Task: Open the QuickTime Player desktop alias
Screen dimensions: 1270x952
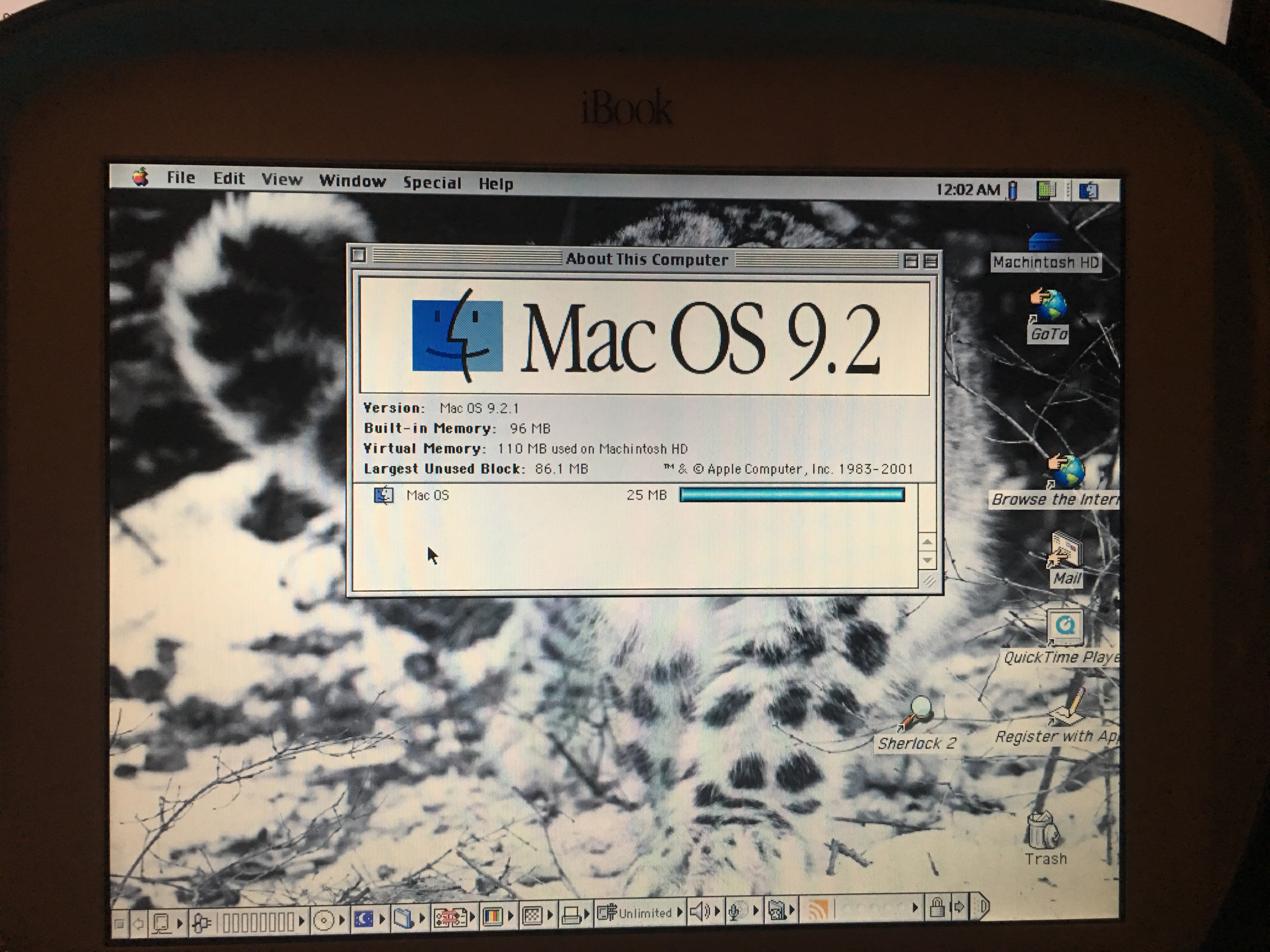Action: (1065, 627)
